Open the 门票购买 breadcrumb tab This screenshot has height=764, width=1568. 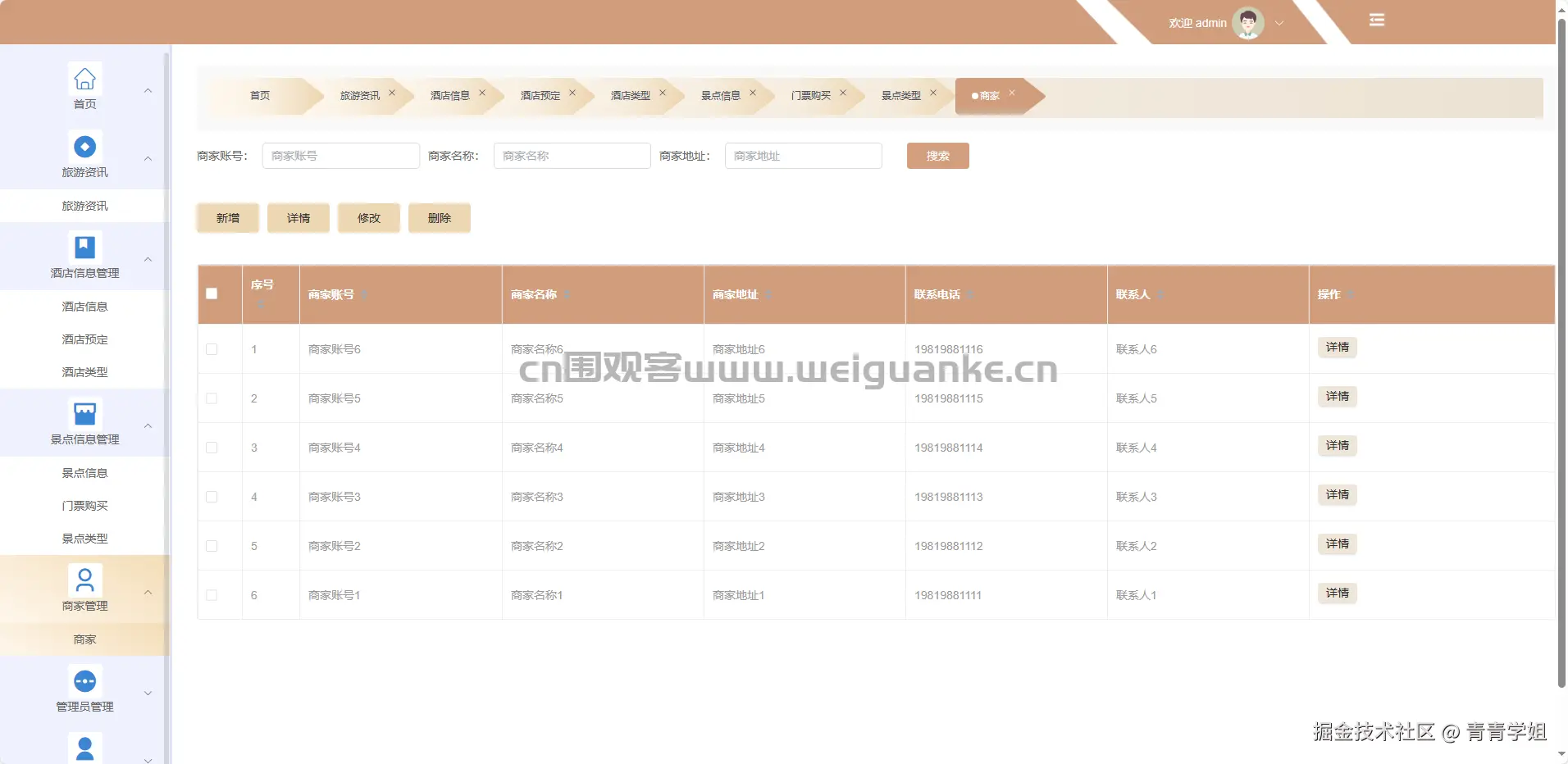(x=811, y=95)
